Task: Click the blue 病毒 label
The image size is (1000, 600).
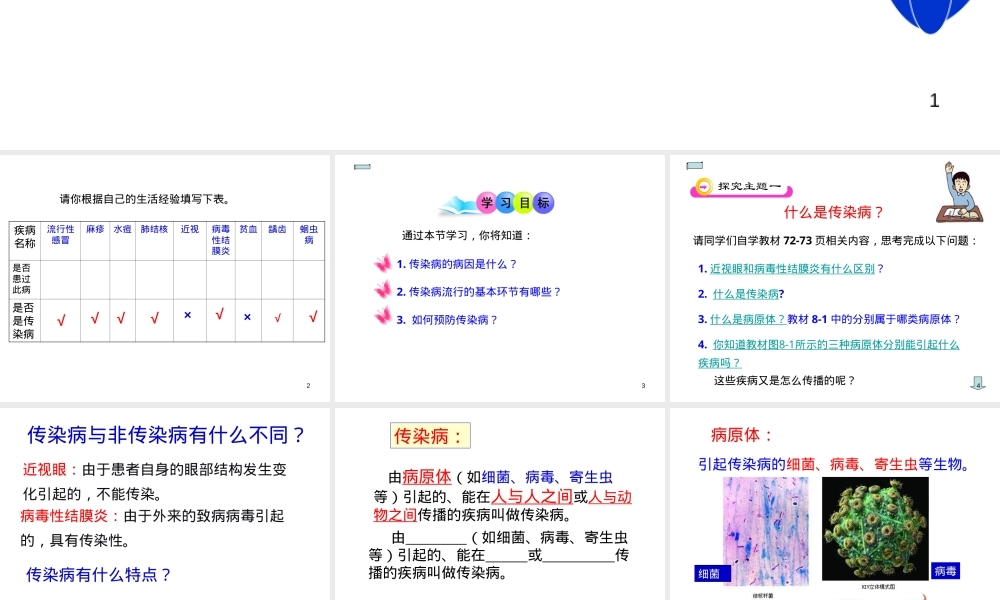Action: pos(945,571)
